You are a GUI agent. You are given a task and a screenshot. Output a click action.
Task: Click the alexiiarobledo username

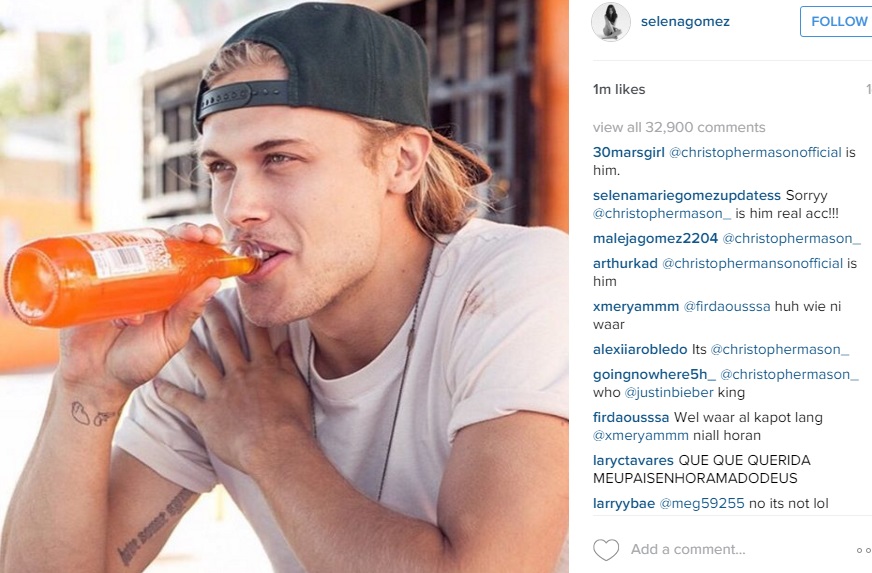pyautogui.click(x=640, y=349)
